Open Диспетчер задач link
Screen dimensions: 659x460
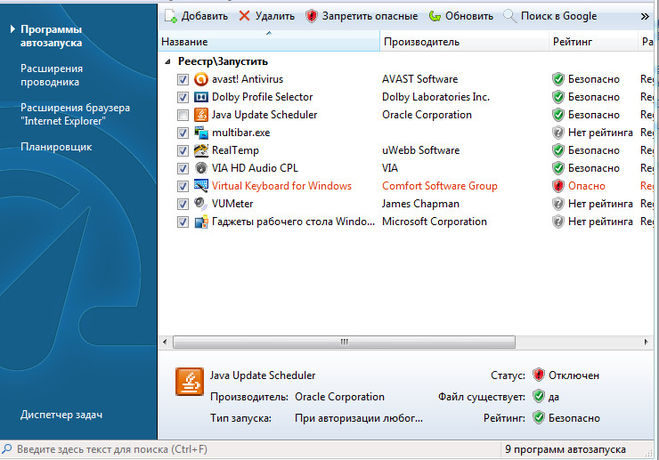pos(61,415)
